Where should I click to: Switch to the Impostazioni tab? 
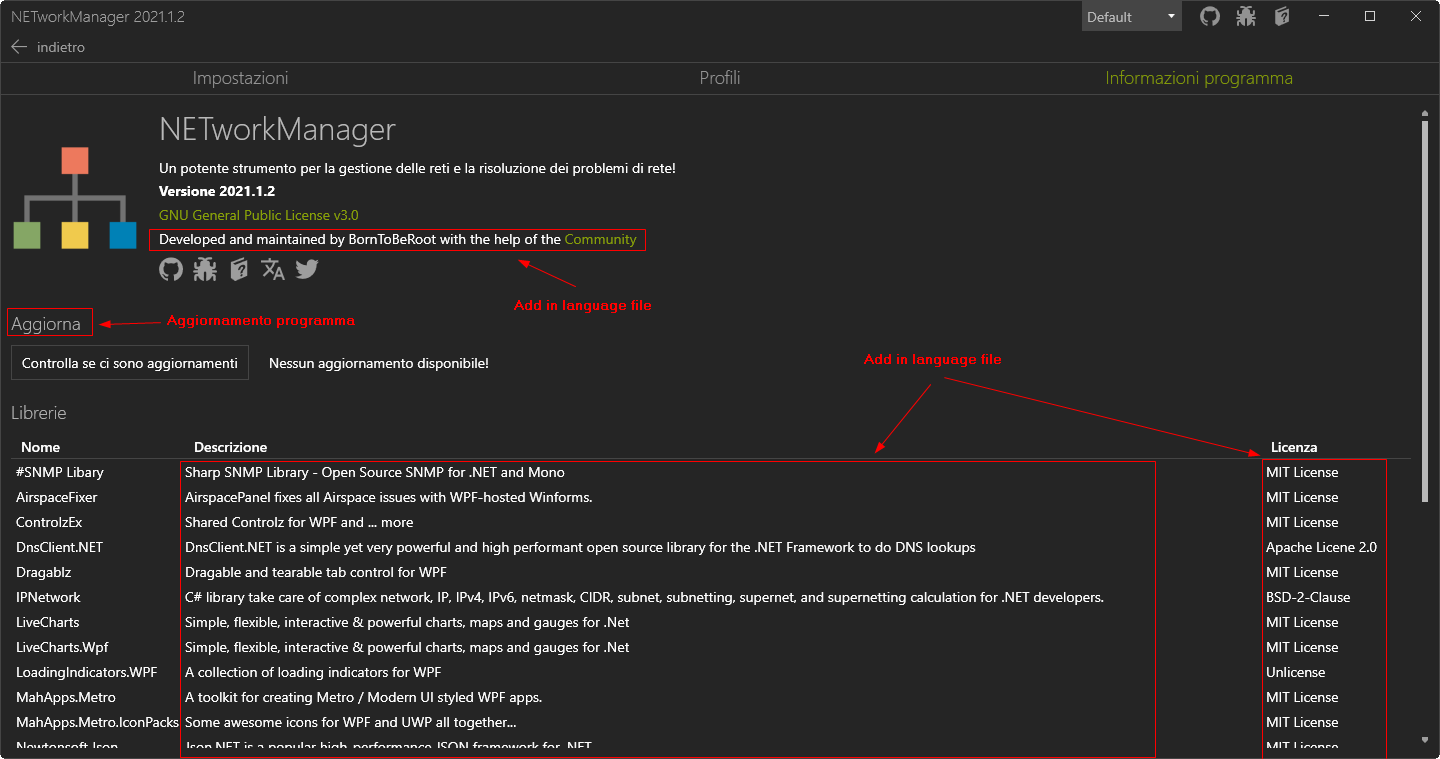pyautogui.click(x=240, y=78)
